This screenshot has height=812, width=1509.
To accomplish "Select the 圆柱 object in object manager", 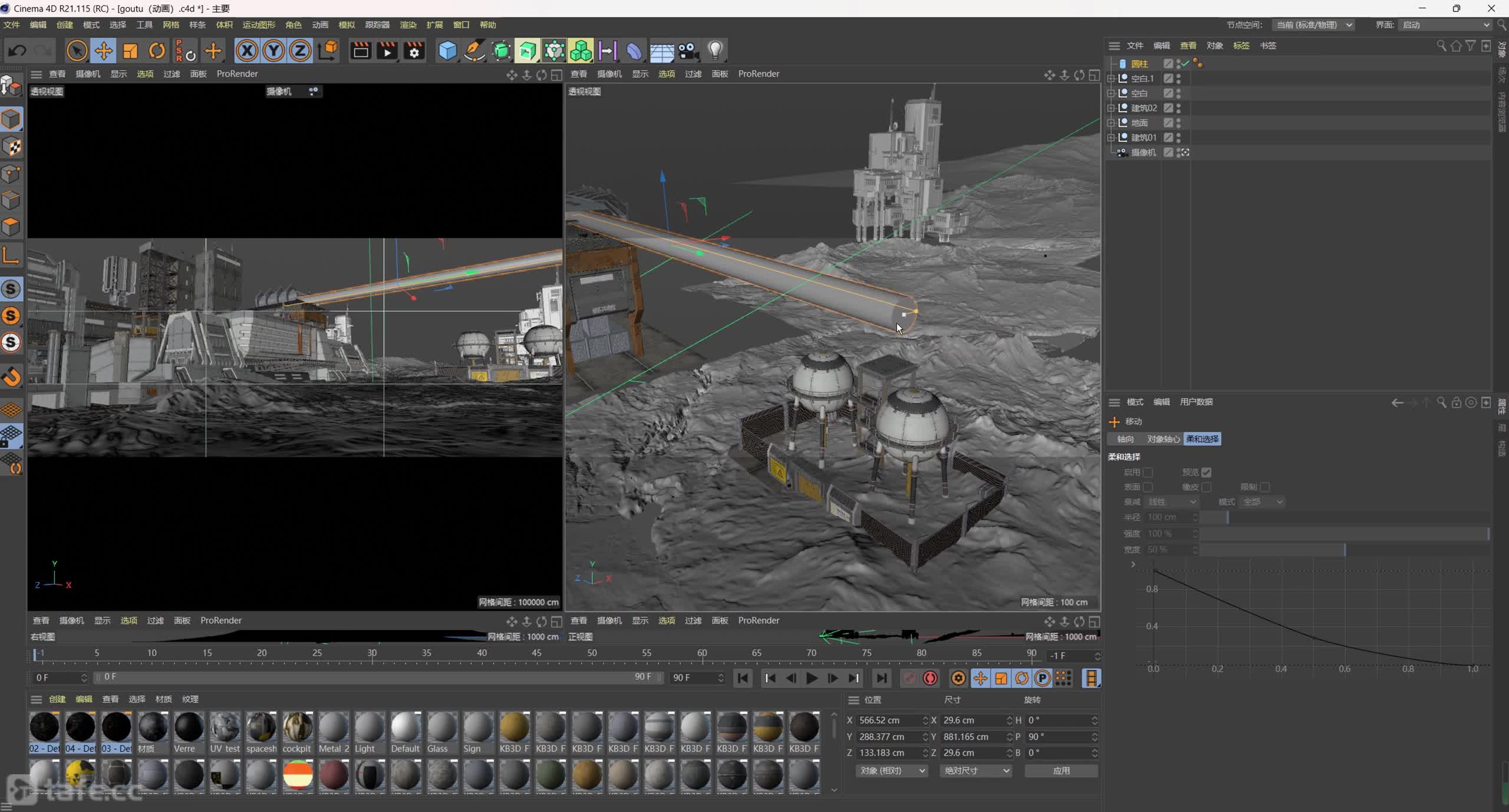I will click(x=1139, y=64).
